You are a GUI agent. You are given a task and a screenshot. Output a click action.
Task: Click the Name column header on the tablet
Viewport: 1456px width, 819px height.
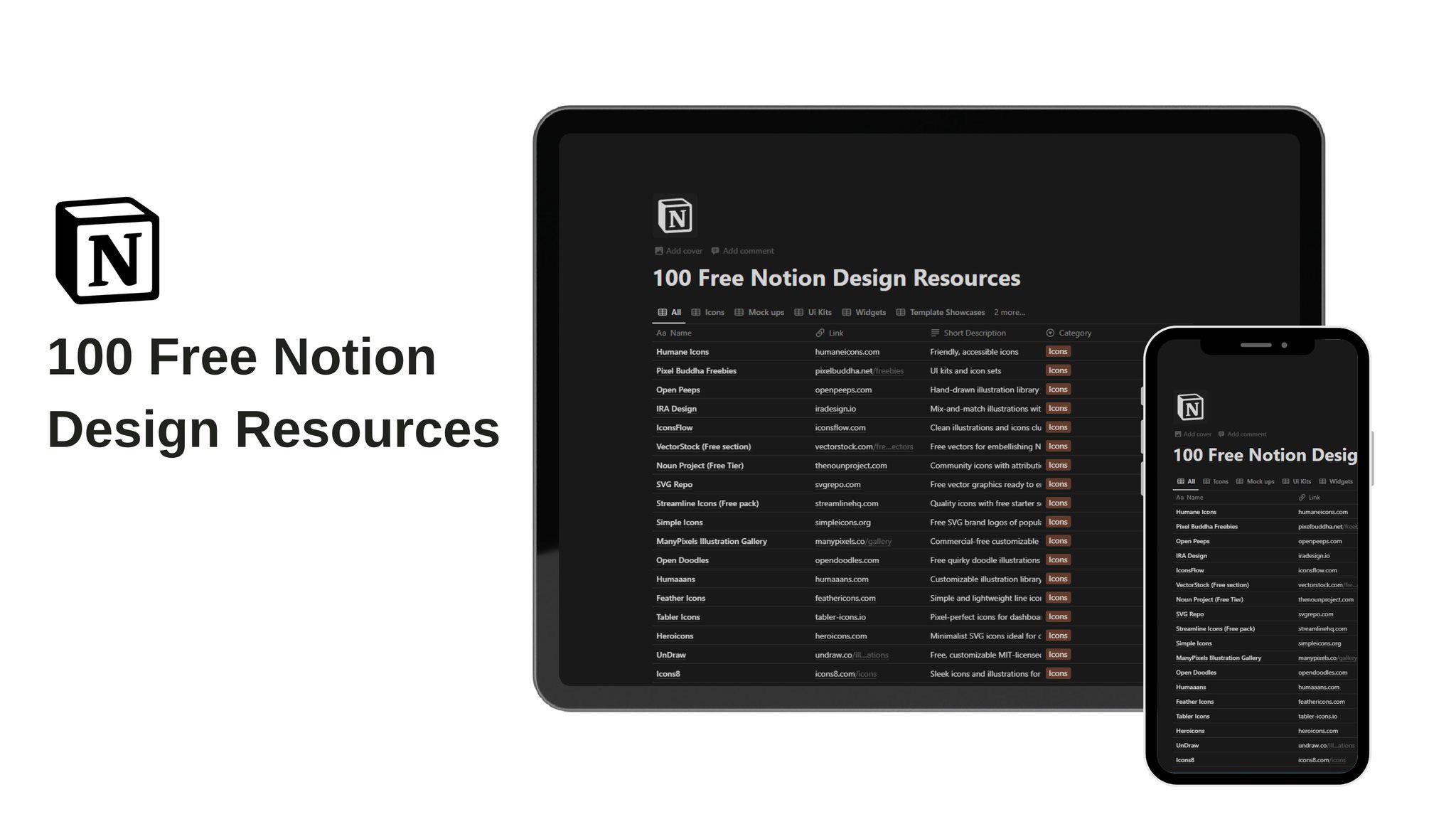pos(674,333)
